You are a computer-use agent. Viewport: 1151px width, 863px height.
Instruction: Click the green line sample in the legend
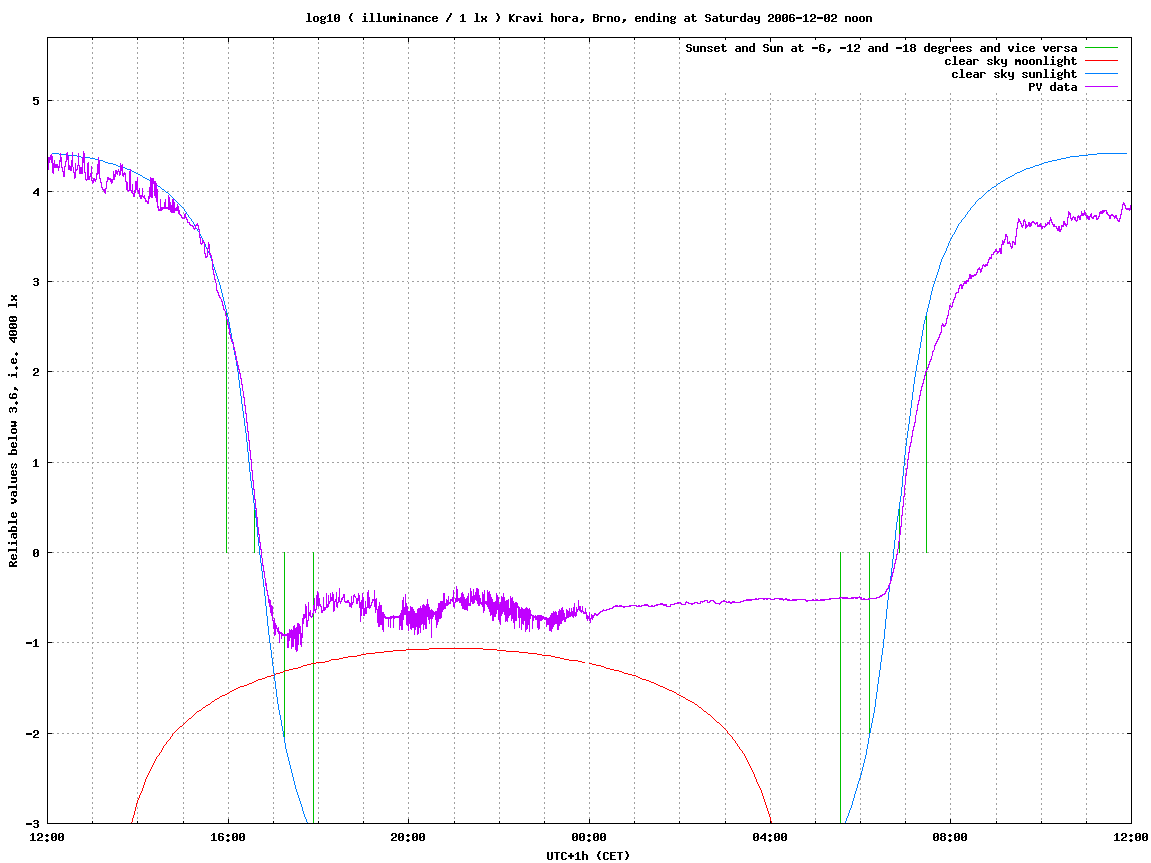pyautogui.click(x=1101, y=48)
